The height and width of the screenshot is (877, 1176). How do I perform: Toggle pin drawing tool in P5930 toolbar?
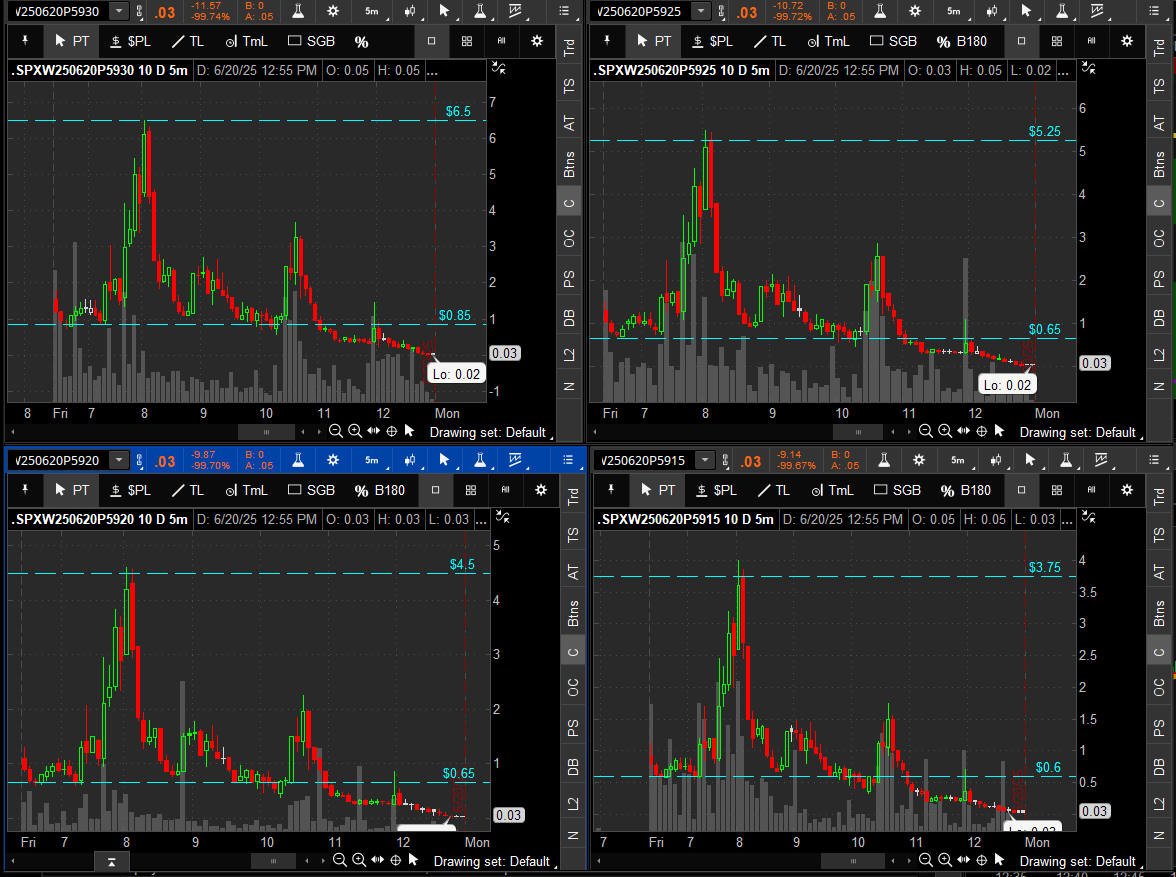(x=26, y=41)
